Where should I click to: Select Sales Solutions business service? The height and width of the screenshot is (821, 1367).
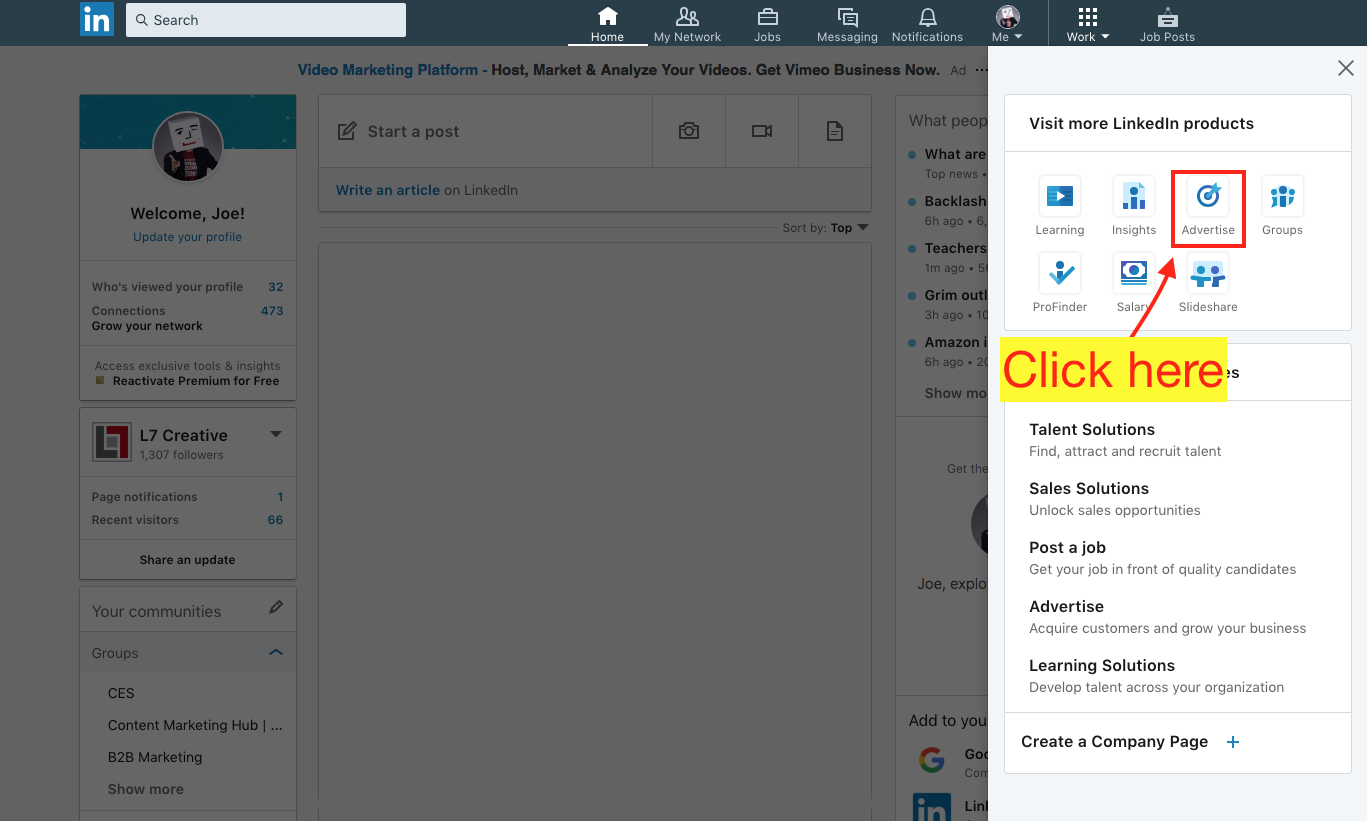coord(1115,498)
